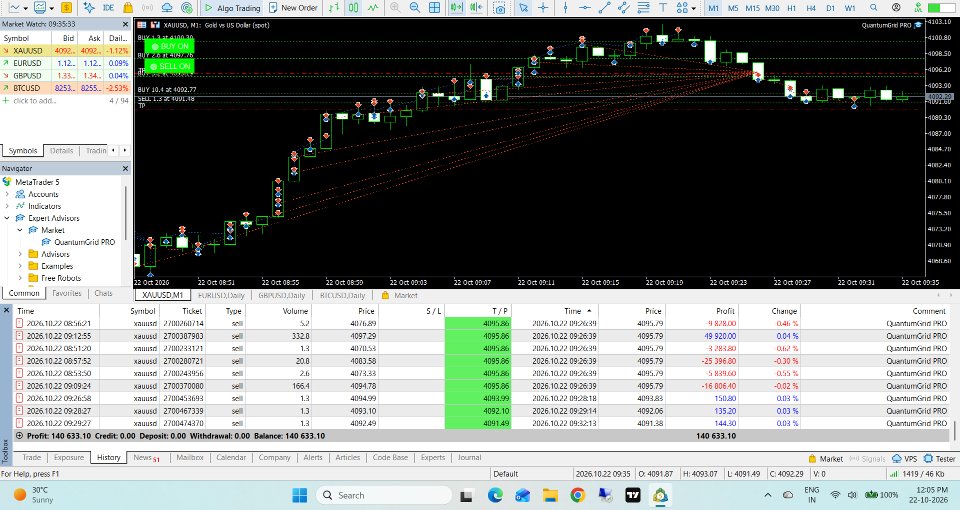Open the Windows Start button

(299, 495)
